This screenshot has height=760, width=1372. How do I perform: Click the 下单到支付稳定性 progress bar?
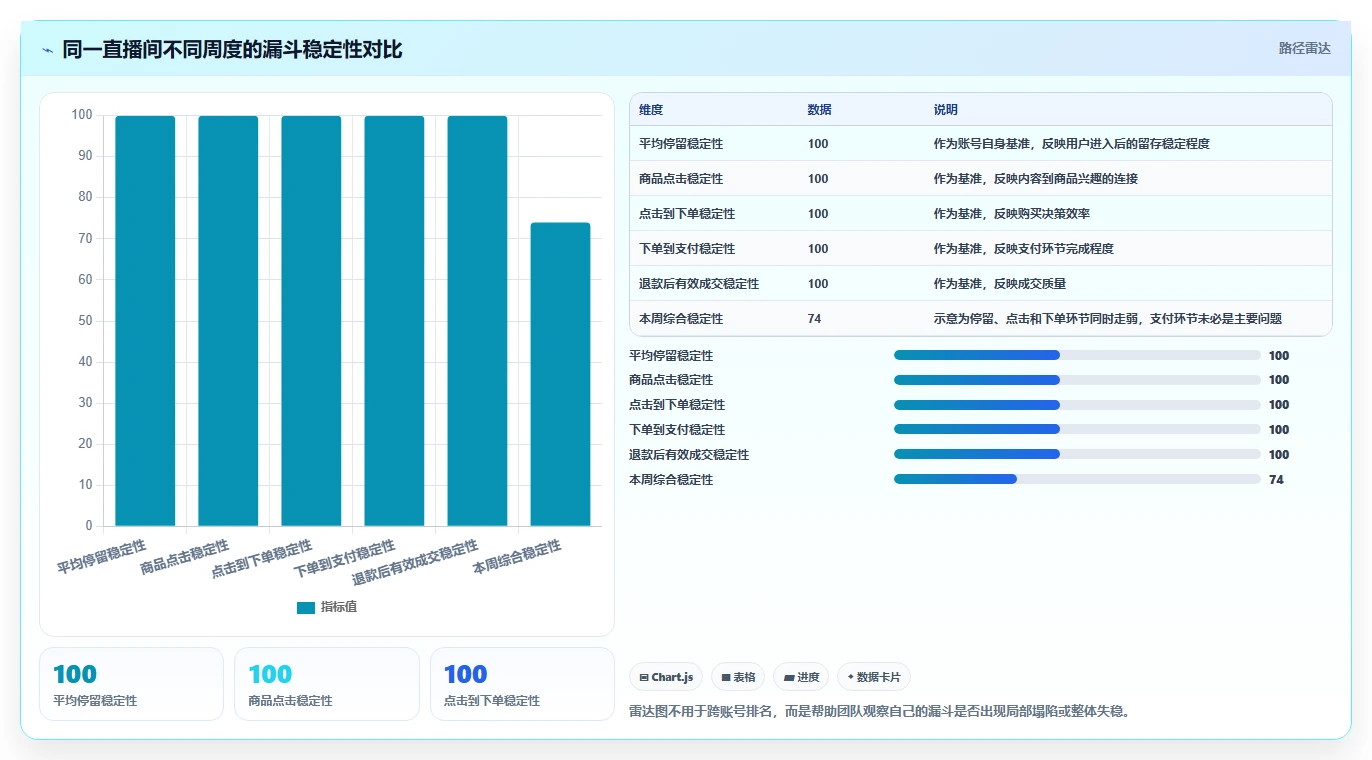[1077, 429]
